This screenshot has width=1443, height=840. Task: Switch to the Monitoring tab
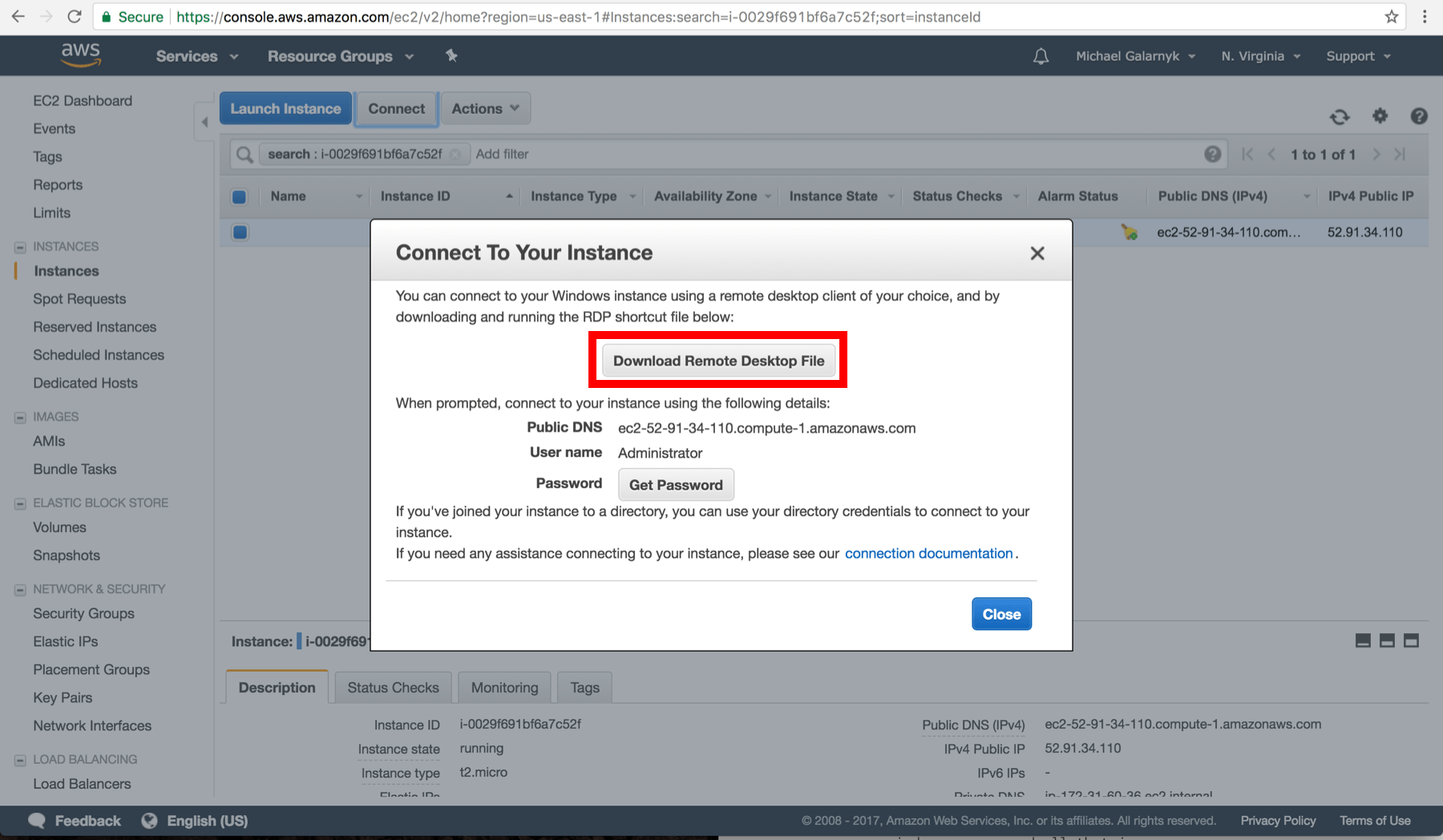(503, 687)
